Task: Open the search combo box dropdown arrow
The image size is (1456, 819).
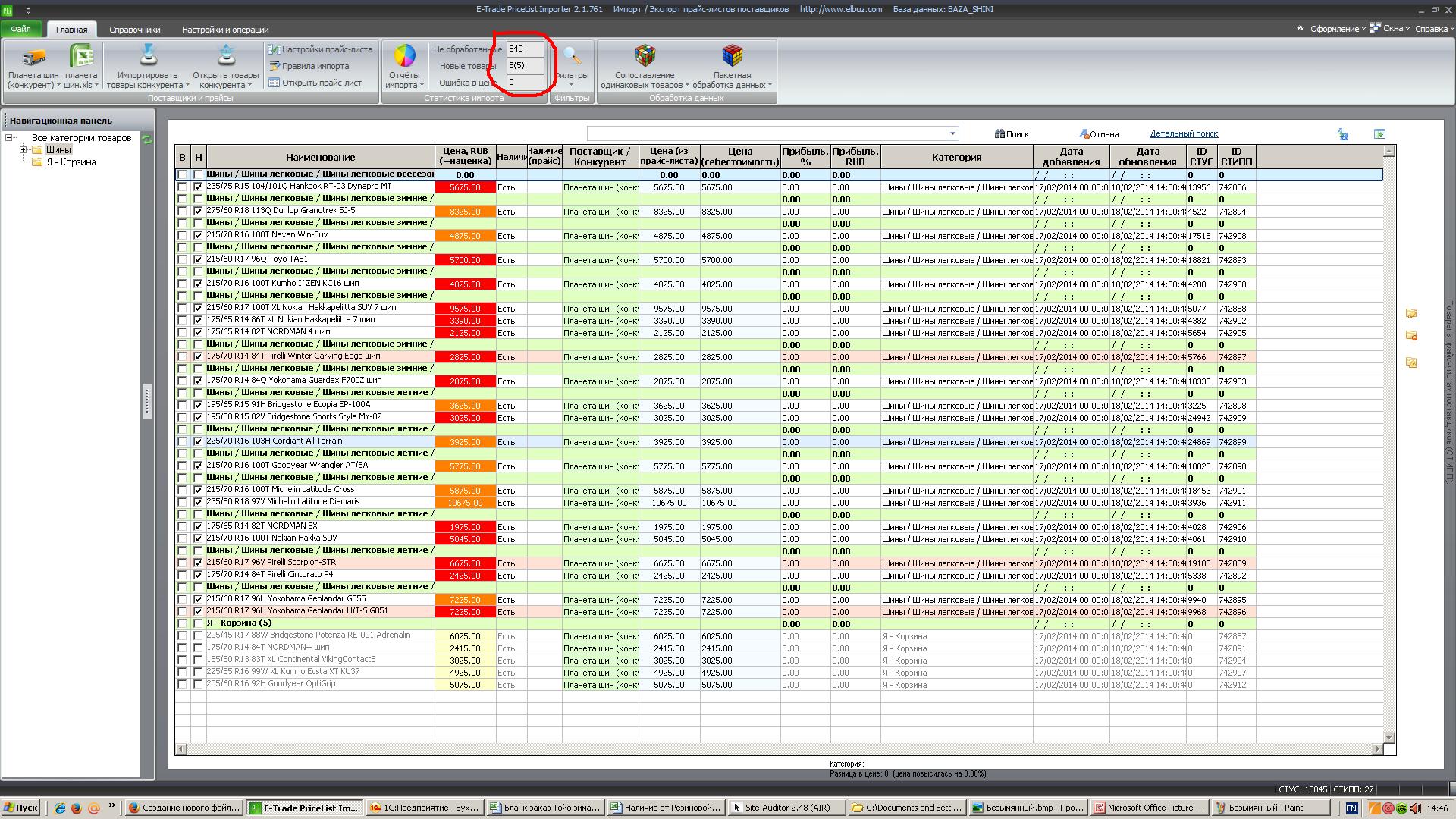Action: [953, 134]
